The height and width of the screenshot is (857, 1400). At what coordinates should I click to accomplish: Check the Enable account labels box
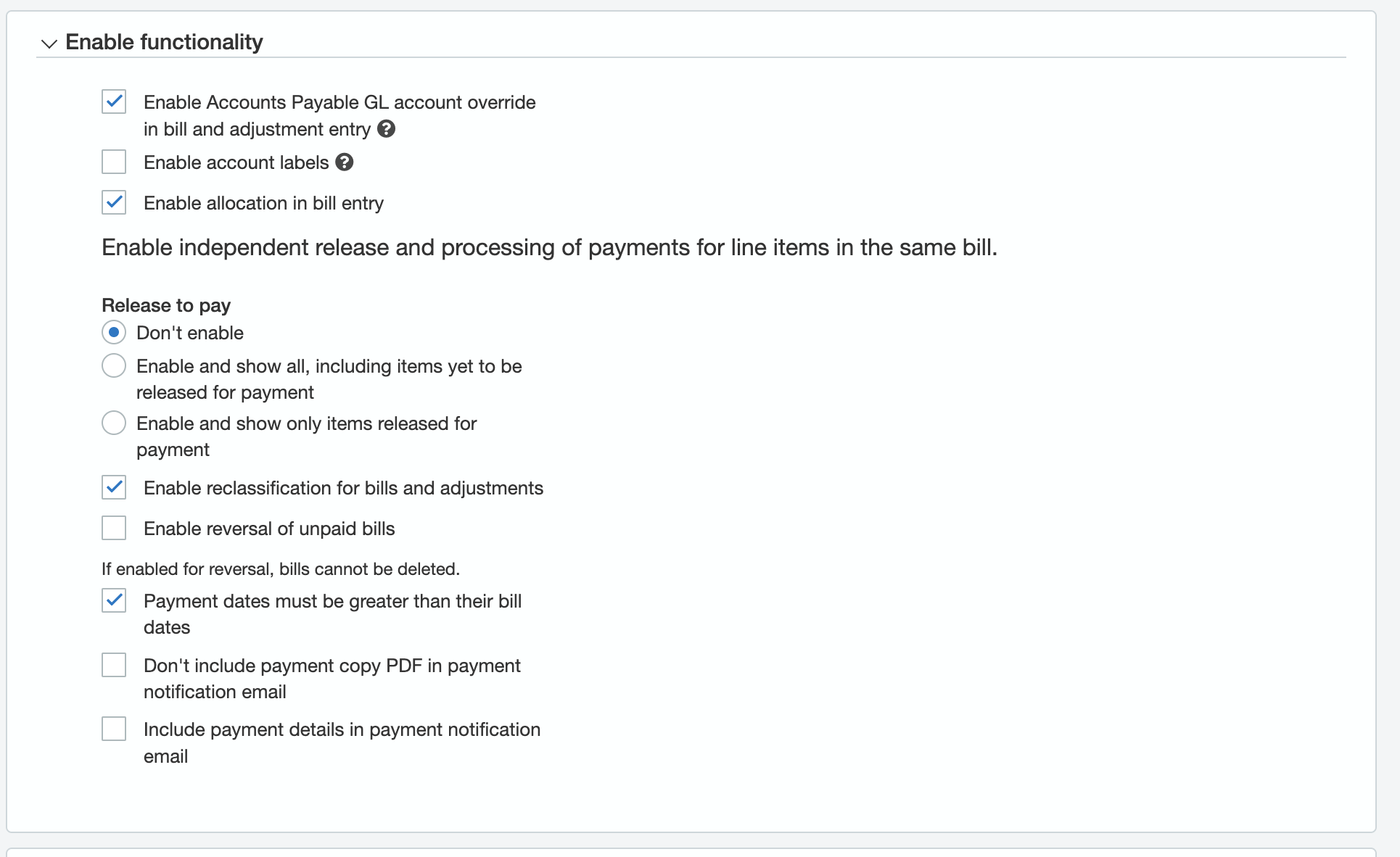point(114,162)
